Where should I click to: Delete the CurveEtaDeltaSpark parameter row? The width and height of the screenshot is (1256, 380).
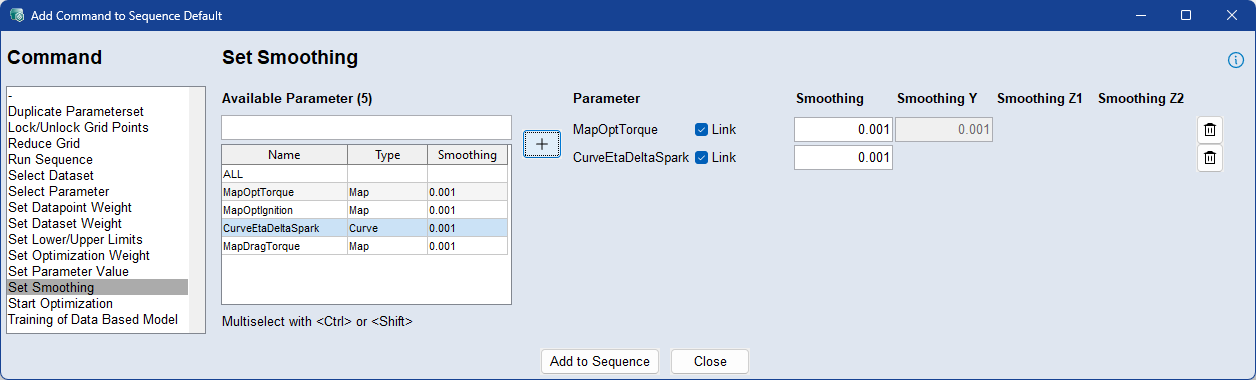tap(1210, 158)
